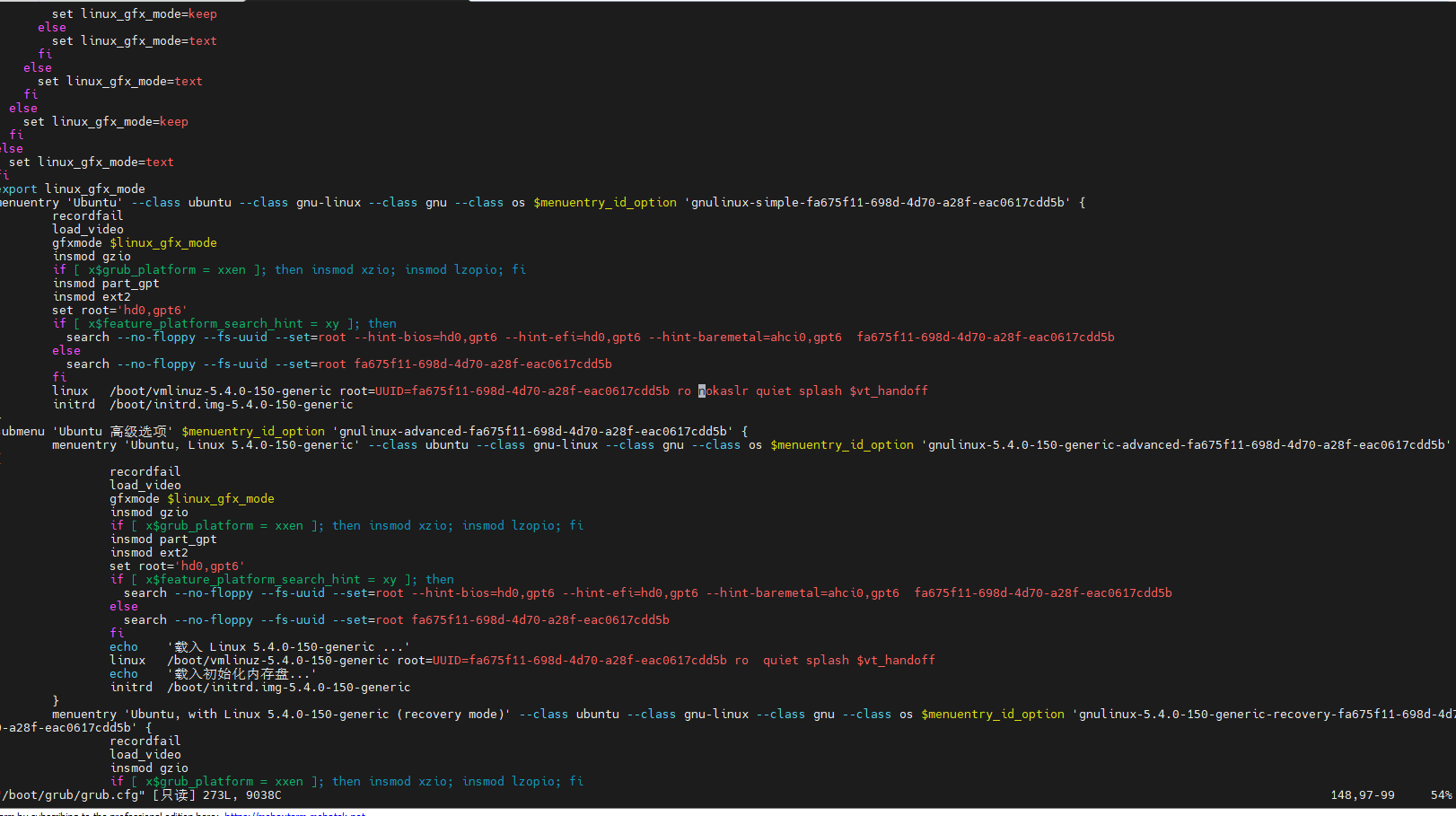Click the '273L, 9038C' file size readout

pyautogui.click(x=242, y=795)
